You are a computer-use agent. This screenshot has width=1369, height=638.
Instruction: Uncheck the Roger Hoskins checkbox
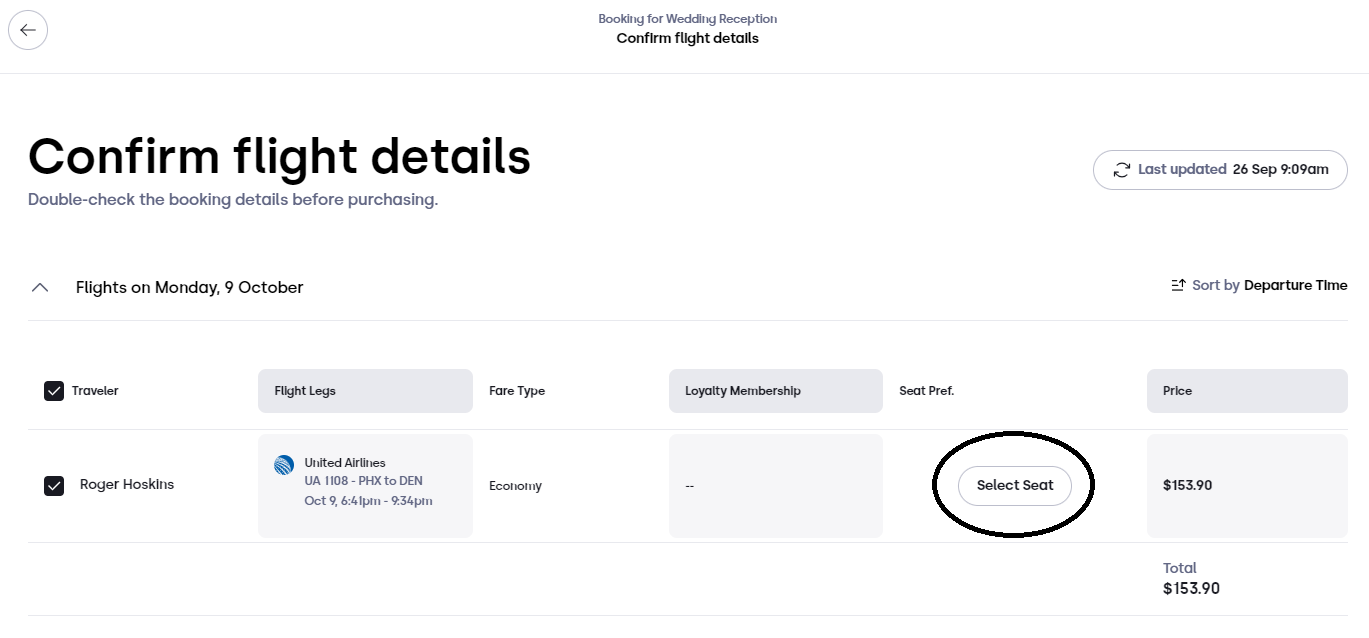[54, 486]
